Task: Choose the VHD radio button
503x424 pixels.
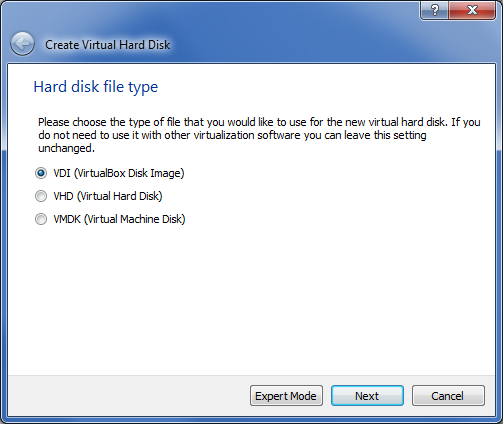Action: pyautogui.click(x=41, y=196)
